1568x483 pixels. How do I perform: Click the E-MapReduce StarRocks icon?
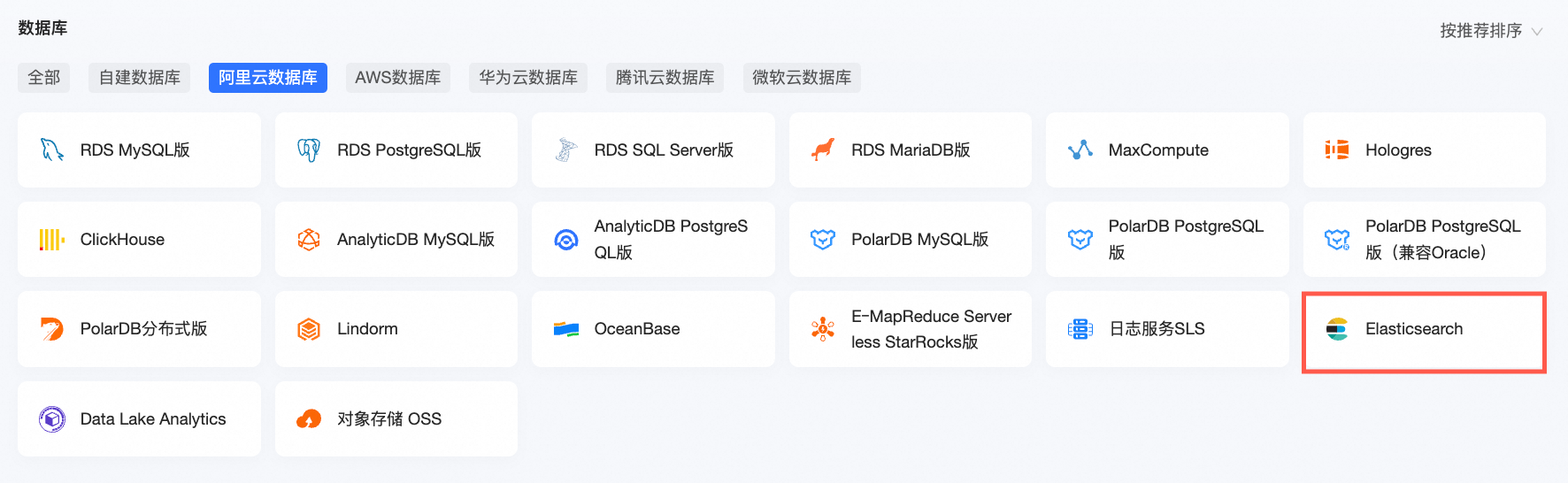click(823, 329)
